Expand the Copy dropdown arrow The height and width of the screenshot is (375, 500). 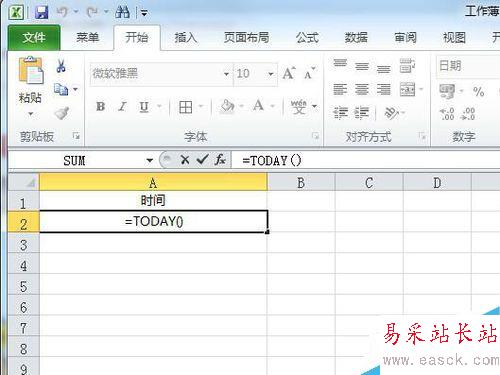(x=75, y=89)
